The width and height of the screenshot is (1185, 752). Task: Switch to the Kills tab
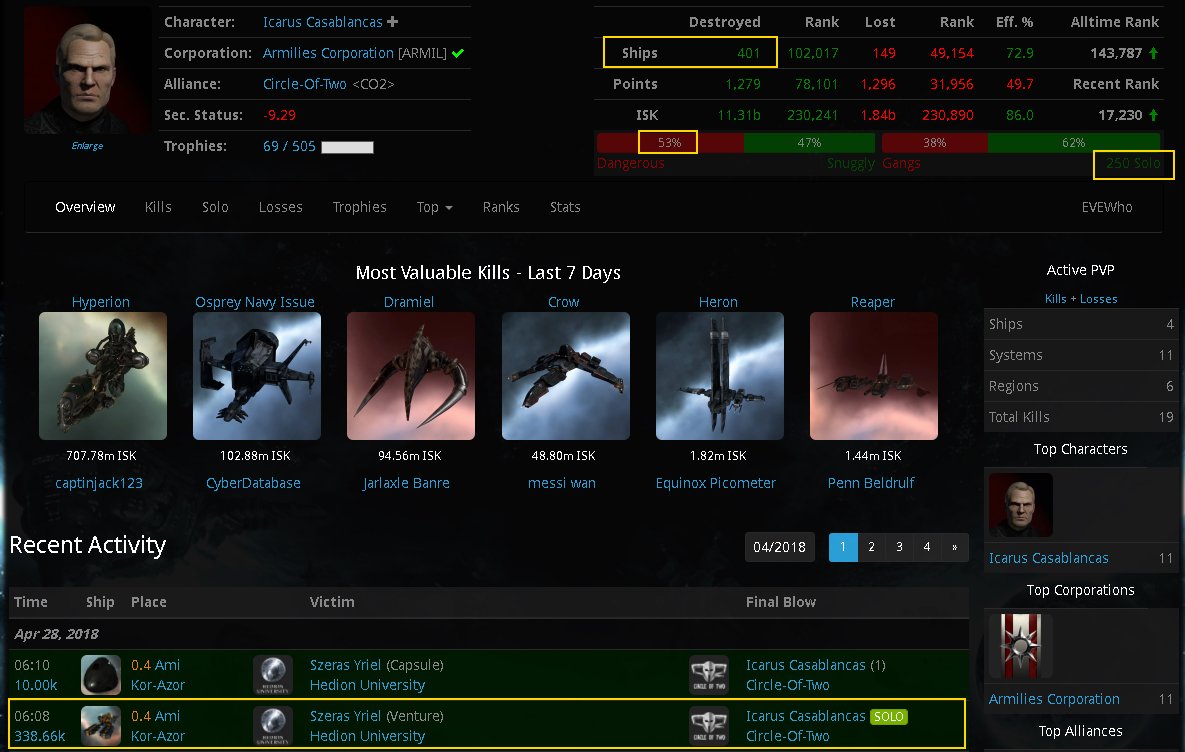click(x=158, y=207)
